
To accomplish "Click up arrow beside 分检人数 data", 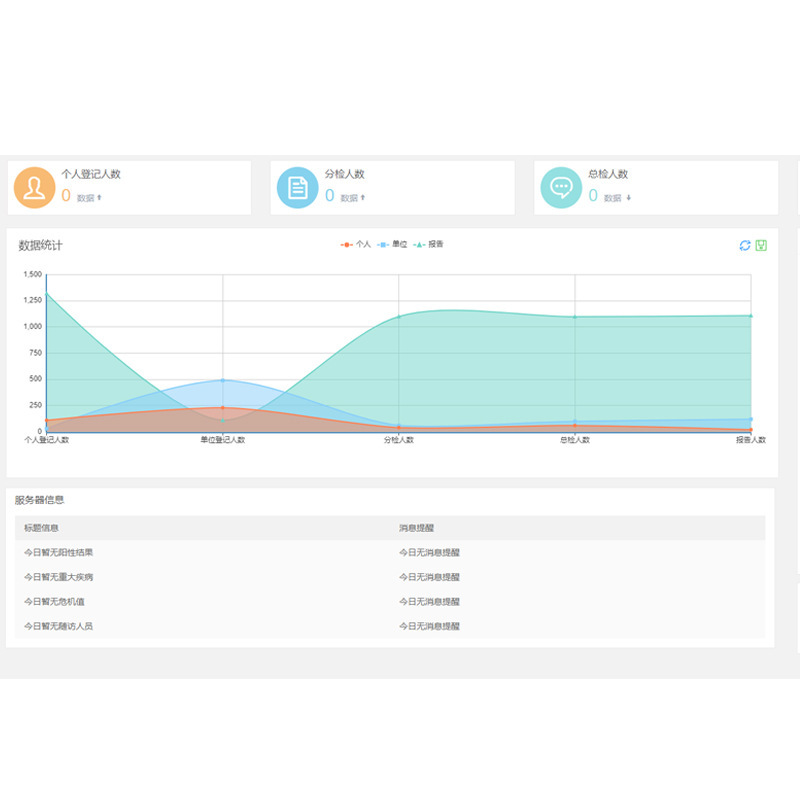I will (363, 197).
